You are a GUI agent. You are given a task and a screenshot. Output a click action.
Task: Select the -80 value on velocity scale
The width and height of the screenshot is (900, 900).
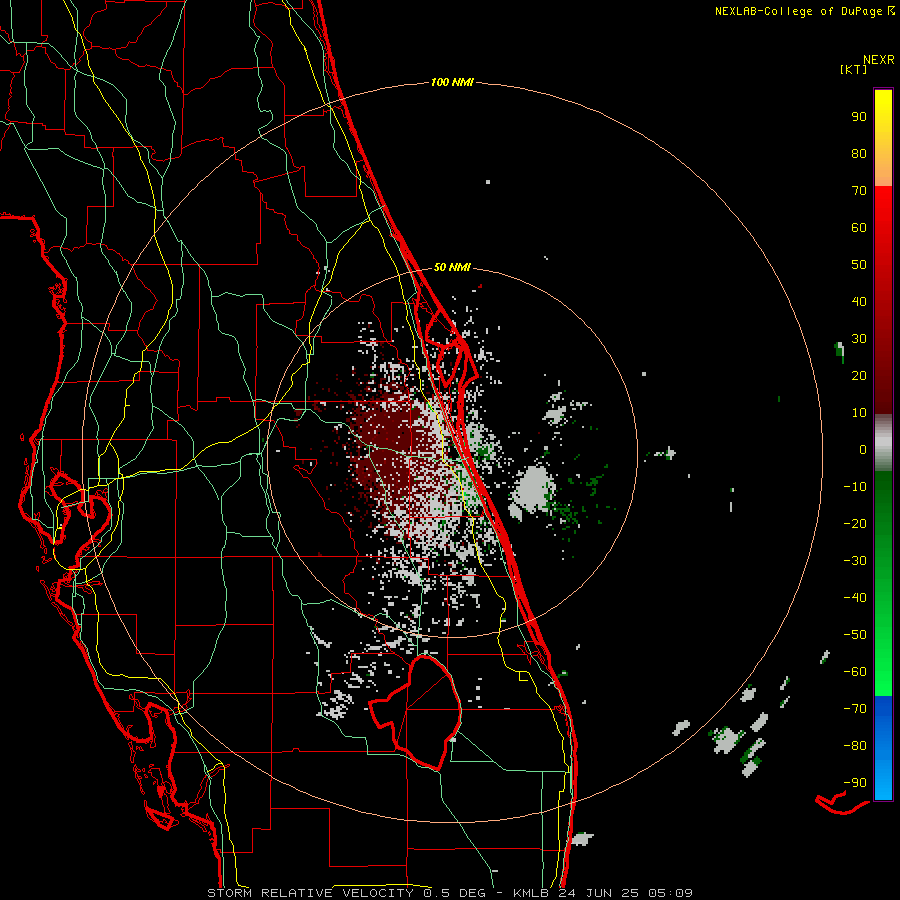click(855, 746)
